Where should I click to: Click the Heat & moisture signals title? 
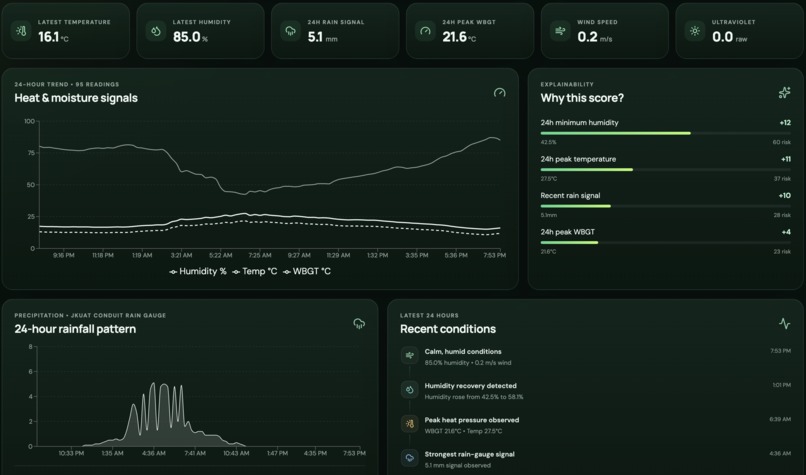(76, 98)
